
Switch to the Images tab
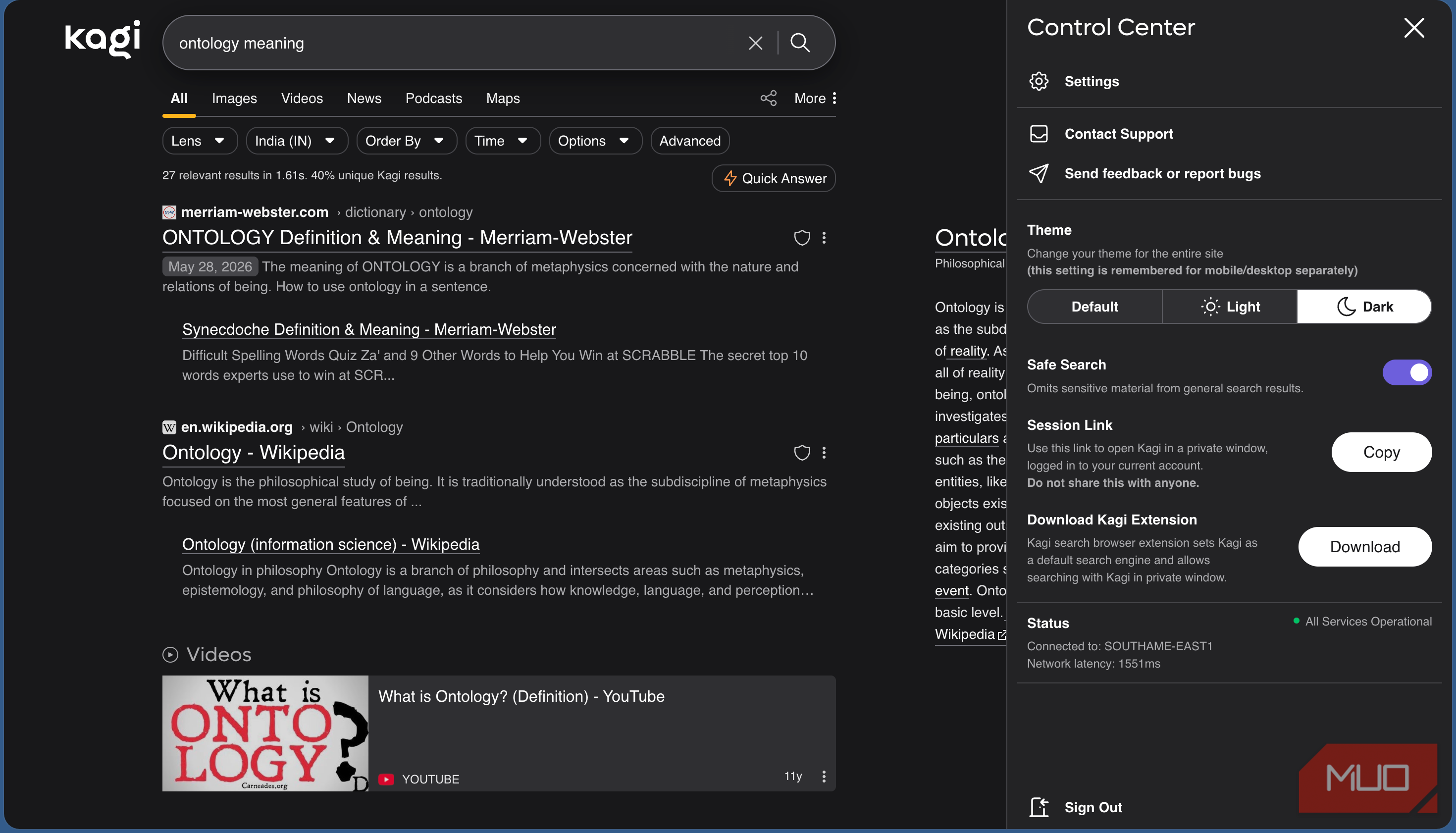tap(235, 99)
